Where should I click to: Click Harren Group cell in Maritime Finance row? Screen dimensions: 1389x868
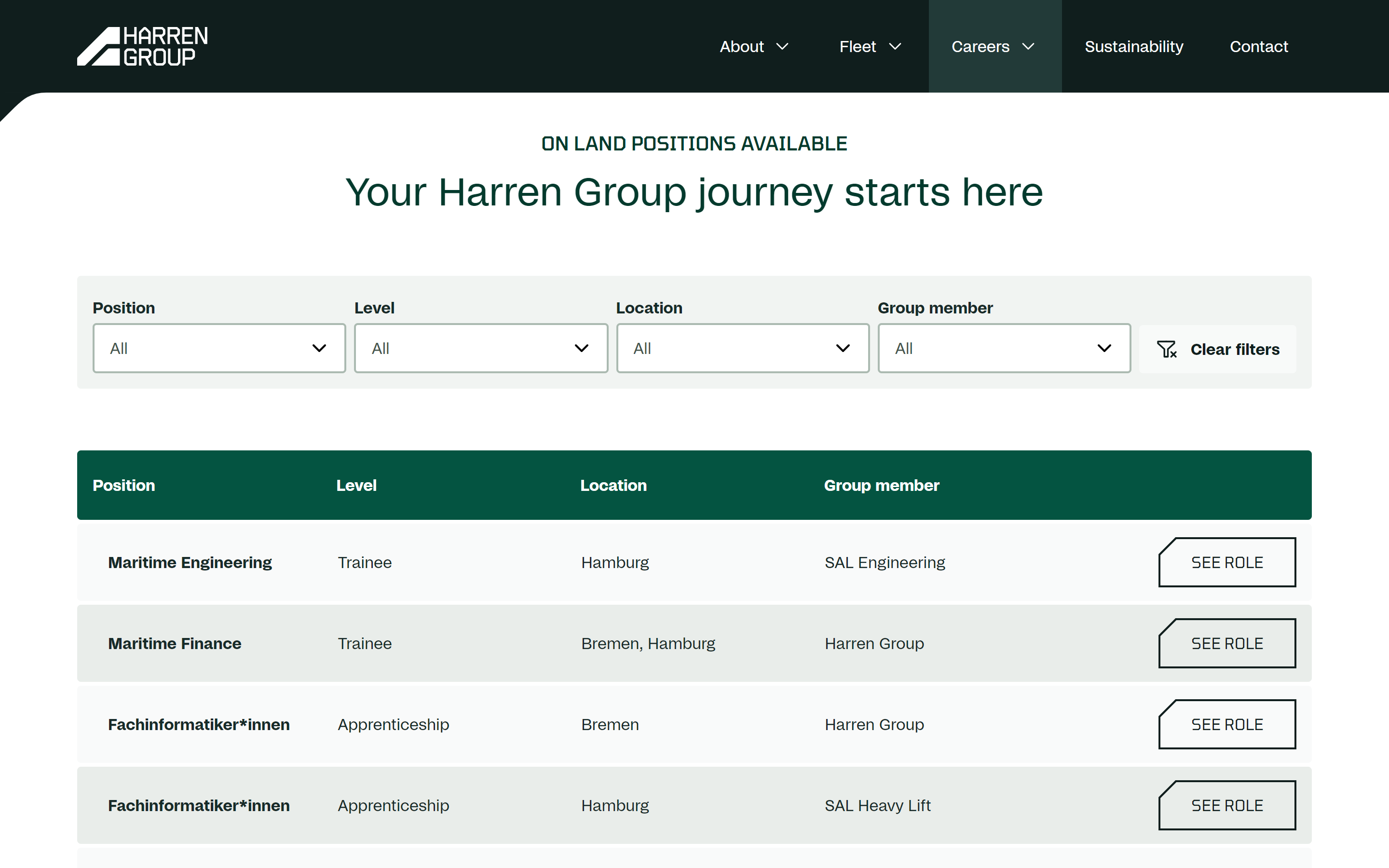pyautogui.click(x=874, y=644)
